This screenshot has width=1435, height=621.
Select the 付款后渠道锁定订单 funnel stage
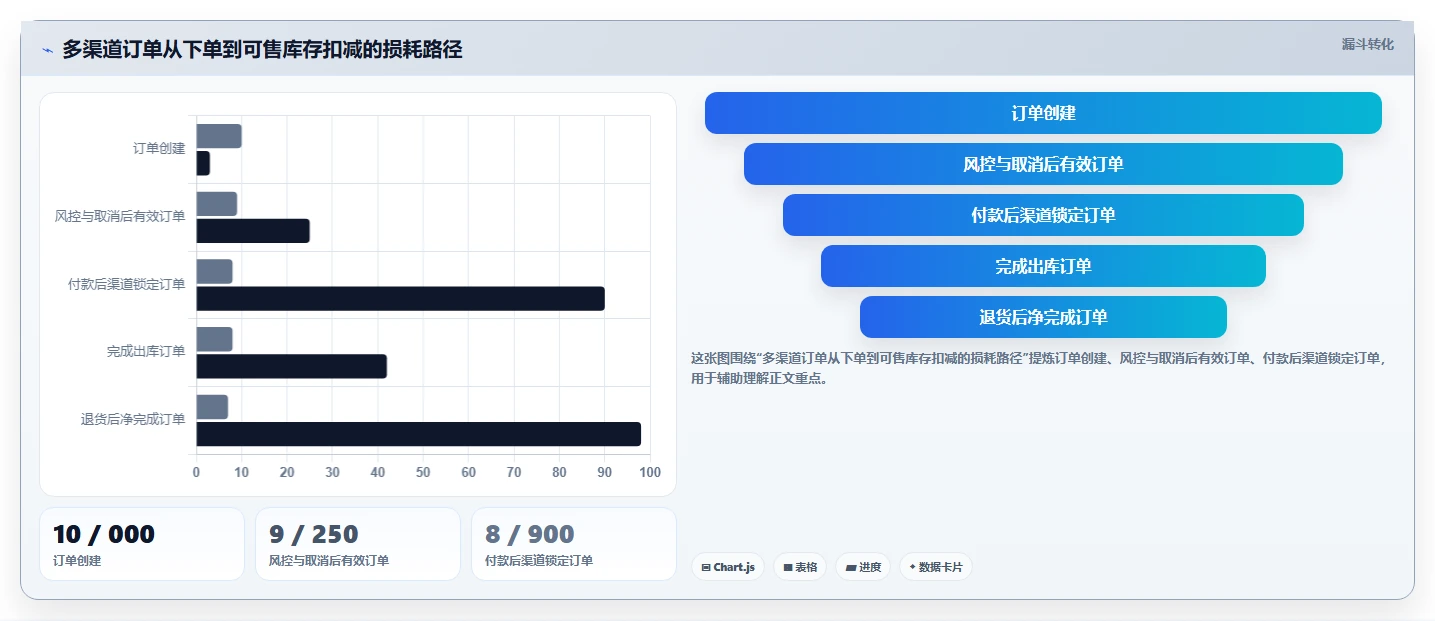point(1043,215)
